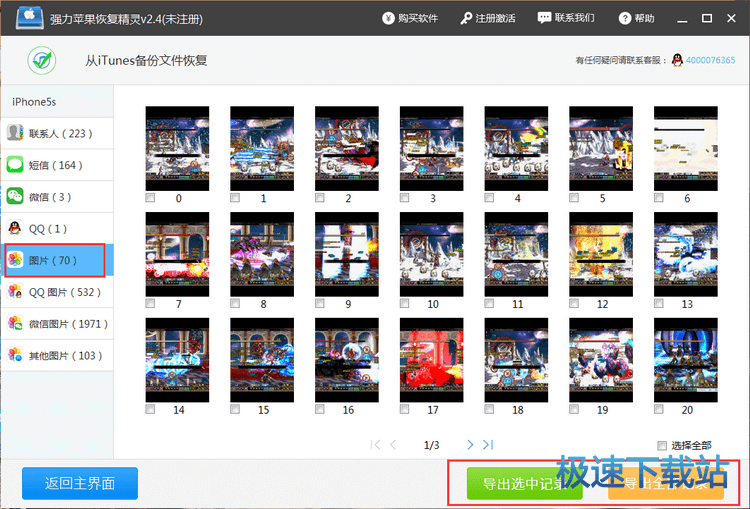Go to next page arrow
The image size is (750, 509).
click(x=470, y=445)
